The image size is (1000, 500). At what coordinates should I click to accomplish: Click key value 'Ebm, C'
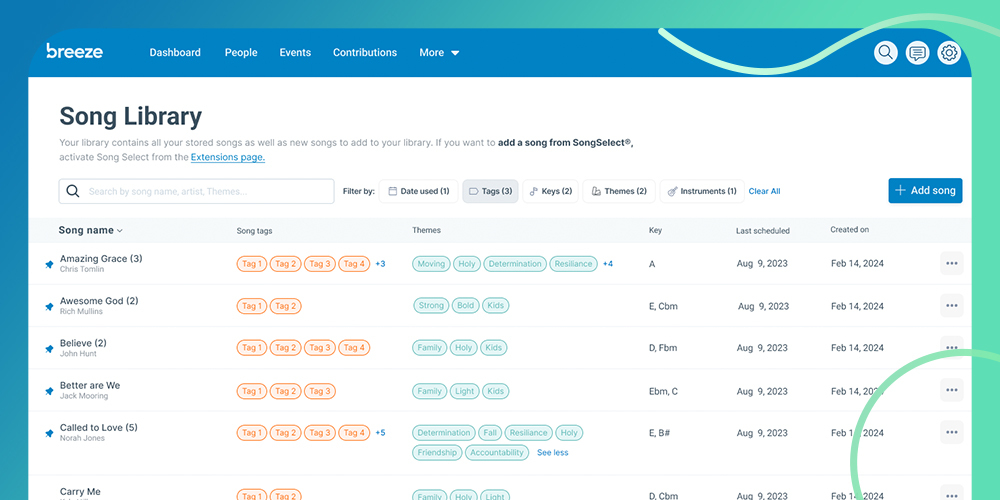point(663,391)
